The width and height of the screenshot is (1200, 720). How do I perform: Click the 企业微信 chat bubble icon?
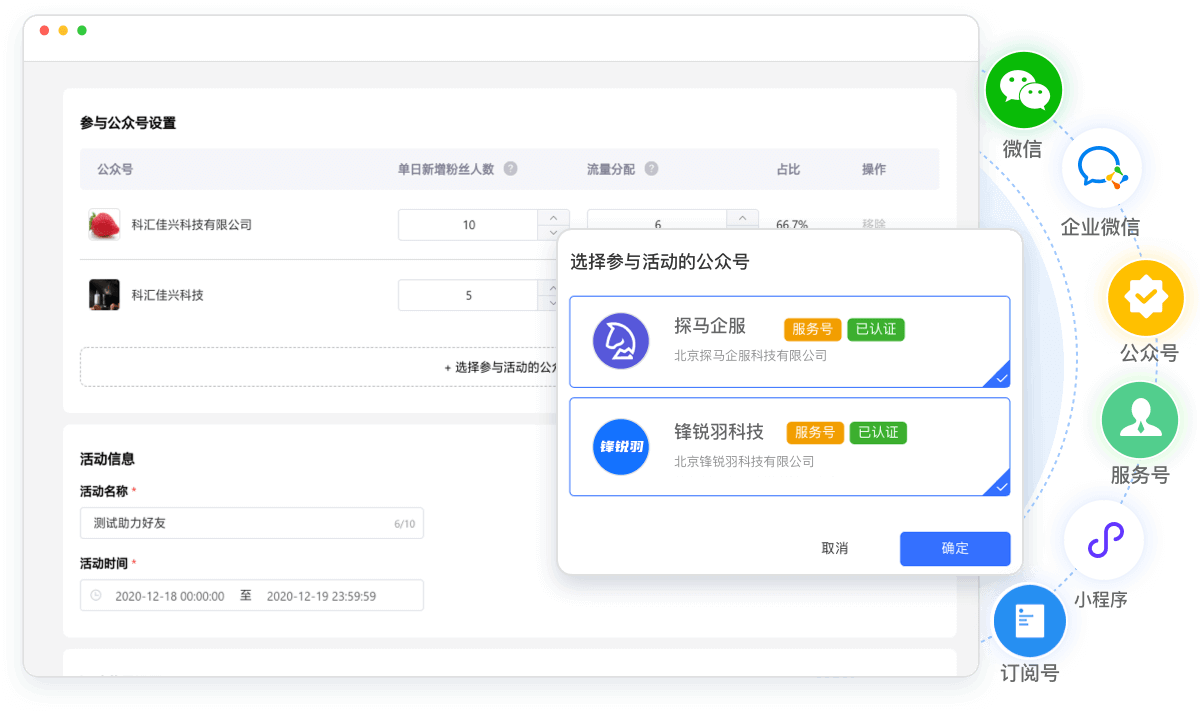coord(1101,169)
